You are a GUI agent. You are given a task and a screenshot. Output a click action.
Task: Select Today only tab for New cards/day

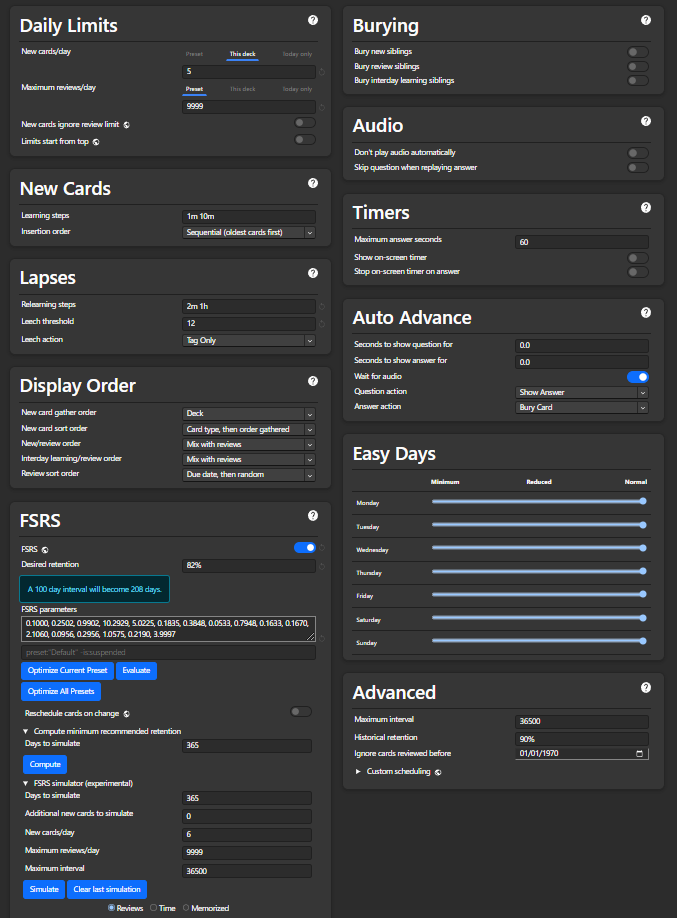[x=297, y=54]
